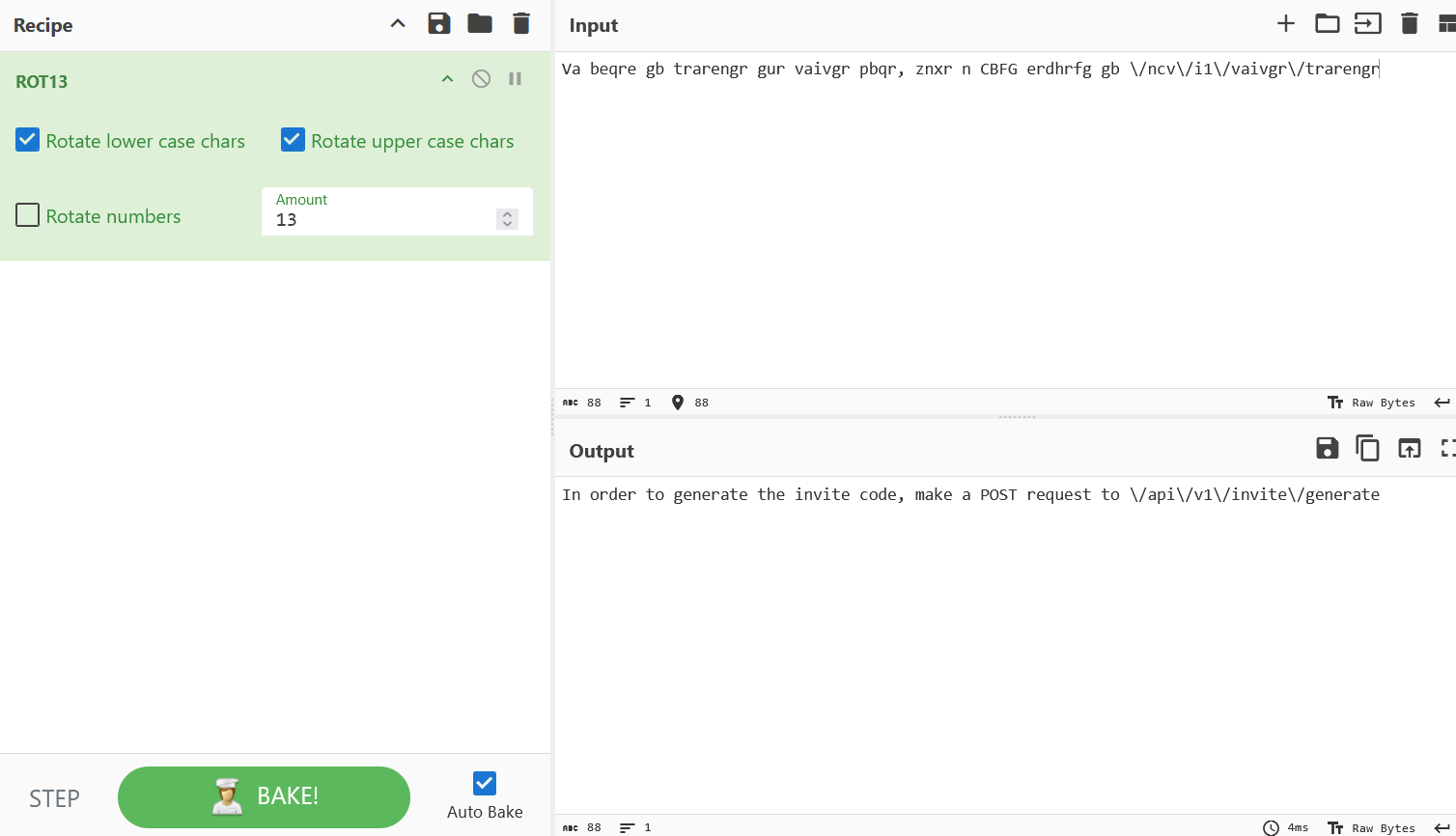The image size is (1456, 836).
Task: Clear input and output trash icon
Action: [1410, 24]
